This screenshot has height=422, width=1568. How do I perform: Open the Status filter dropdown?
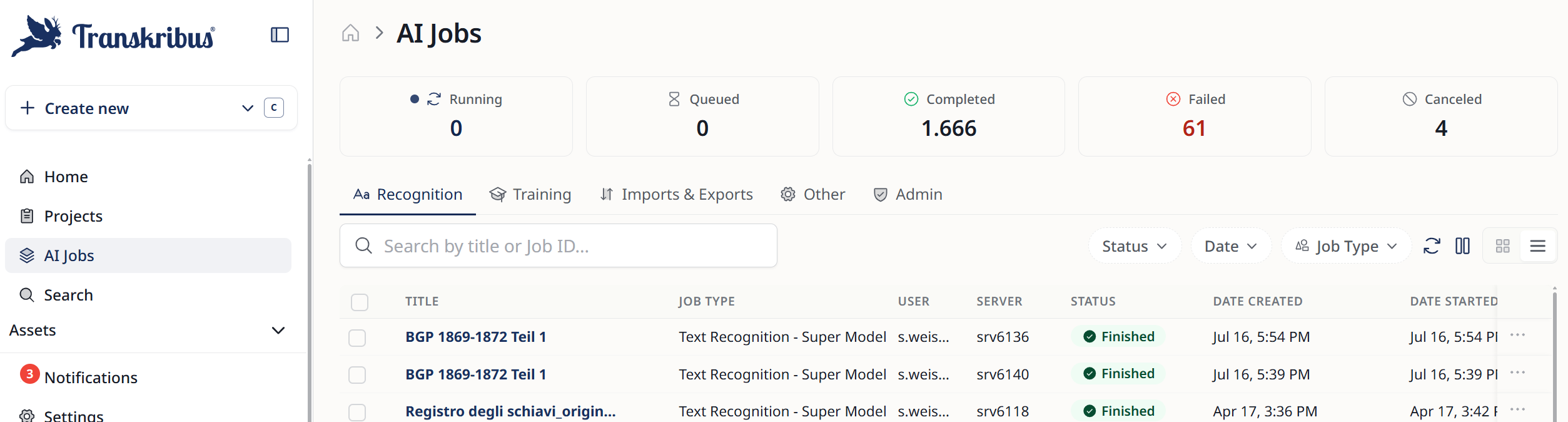tap(1135, 246)
